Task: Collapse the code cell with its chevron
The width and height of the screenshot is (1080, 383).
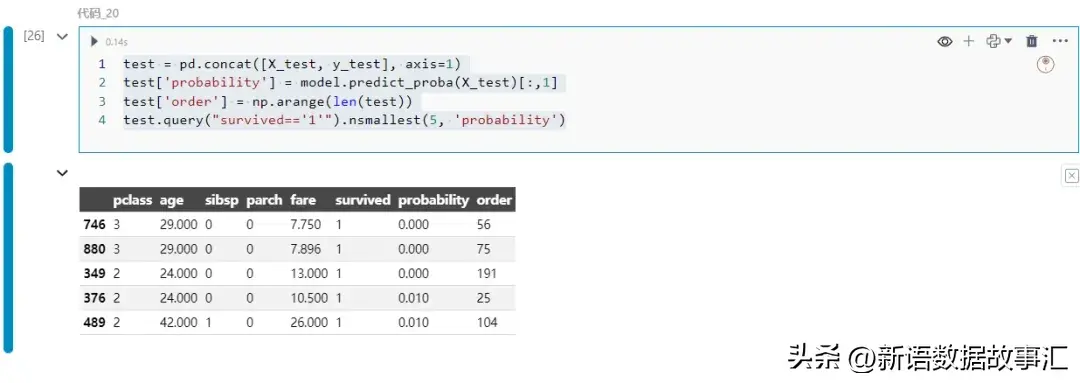Action: [x=62, y=37]
